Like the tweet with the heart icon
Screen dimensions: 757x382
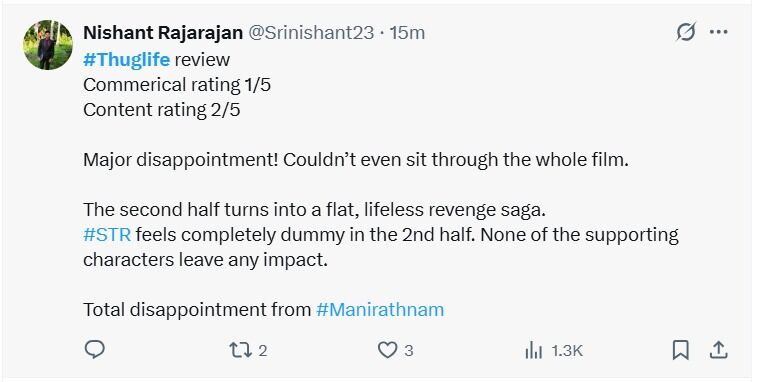[x=387, y=350]
